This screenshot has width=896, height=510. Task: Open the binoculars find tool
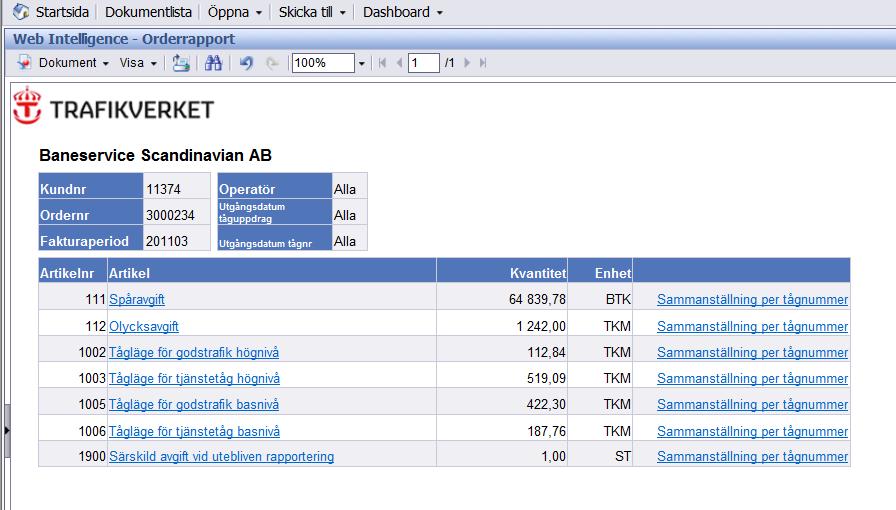pos(213,63)
